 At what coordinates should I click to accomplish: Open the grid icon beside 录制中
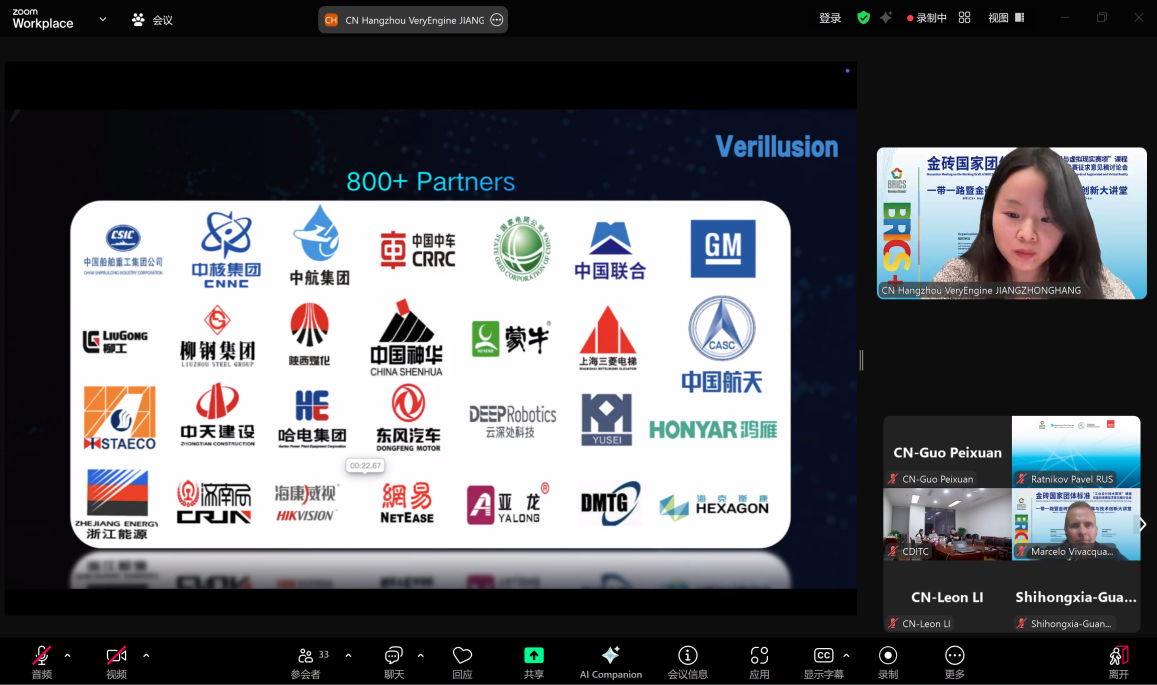[x=964, y=18]
